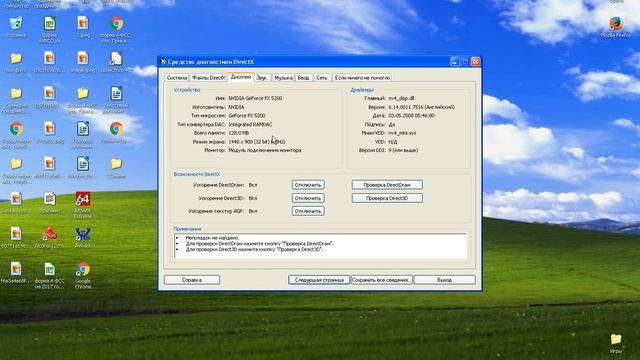640x360 pixels.
Task: Click the device name NVIDIA GeForce FX 5200
Action: point(255,98)
